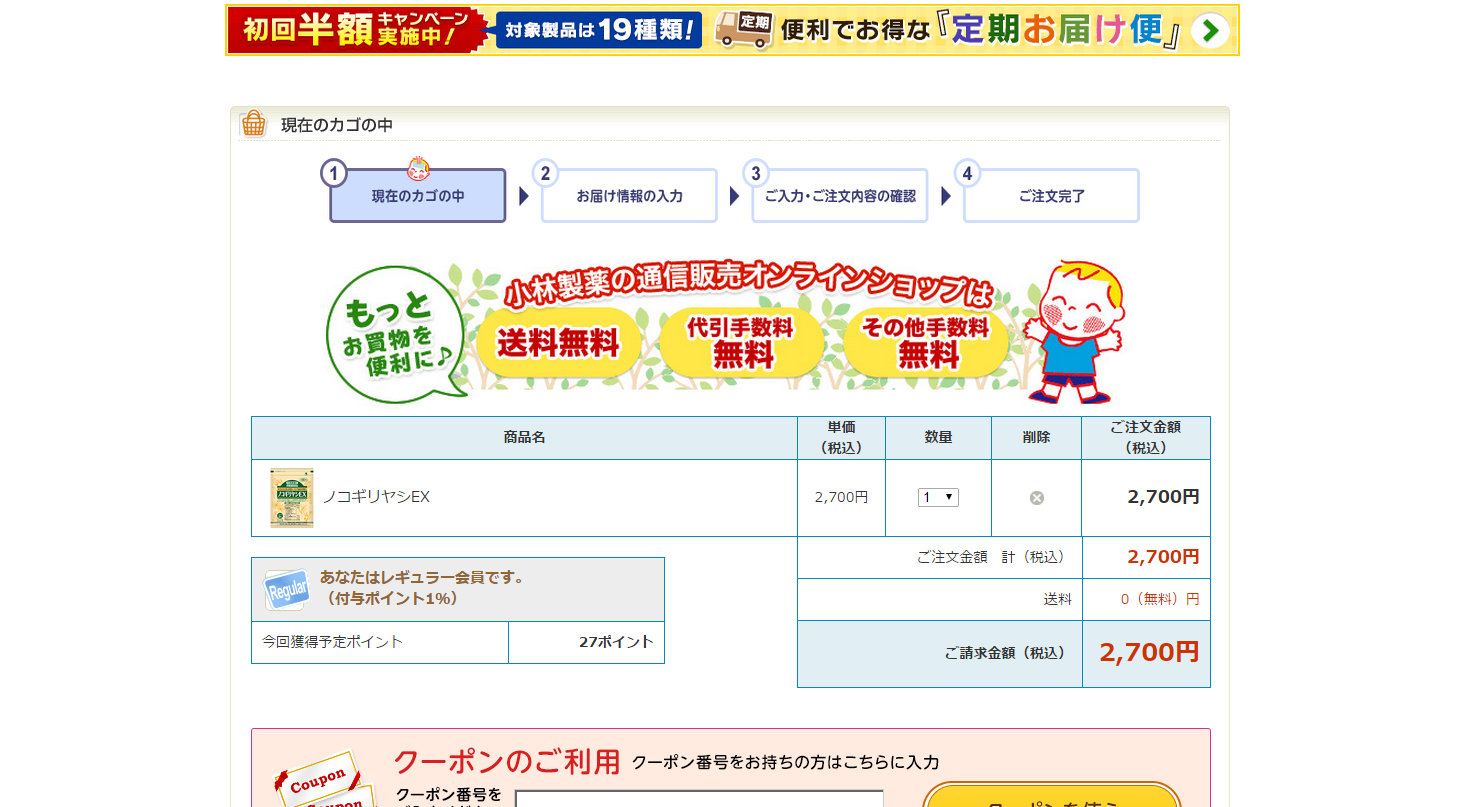1460x807 pixels.
Task: Open the ノコギリヤシEX product name
Action: [376, 496]
